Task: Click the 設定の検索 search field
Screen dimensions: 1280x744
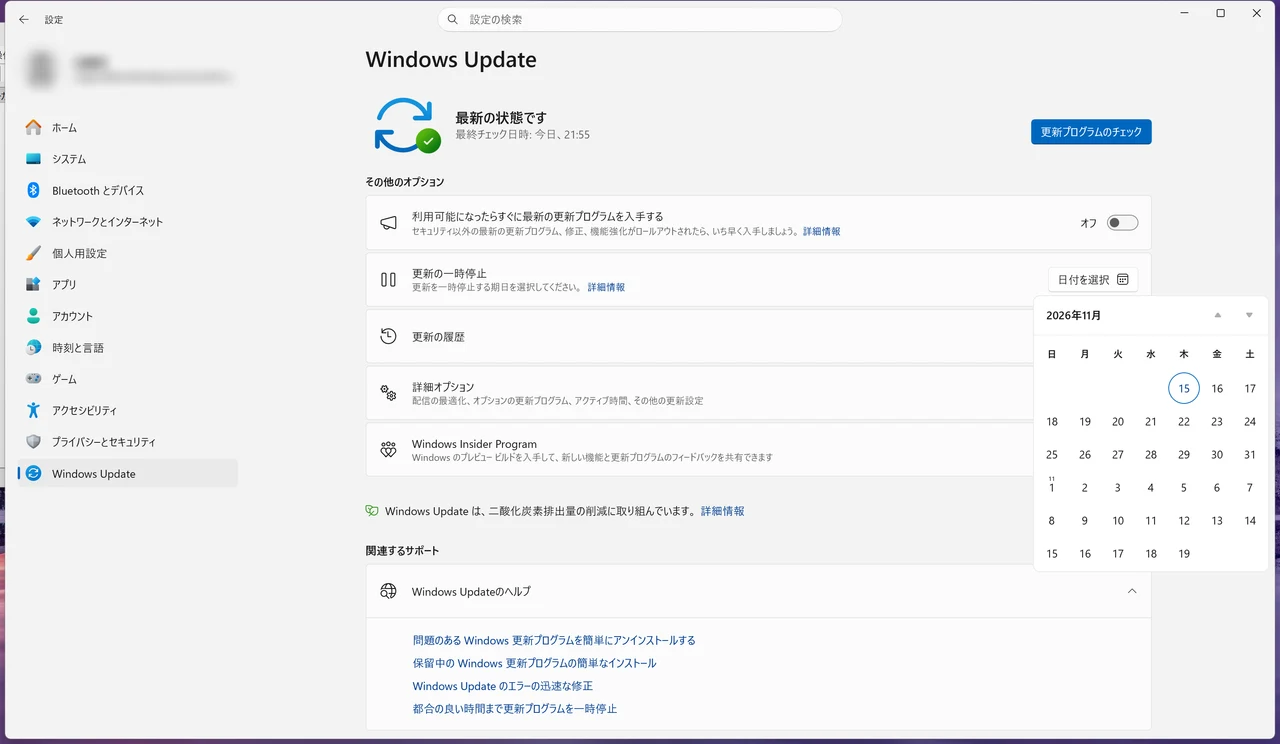Action: click(x=640, y=19)
